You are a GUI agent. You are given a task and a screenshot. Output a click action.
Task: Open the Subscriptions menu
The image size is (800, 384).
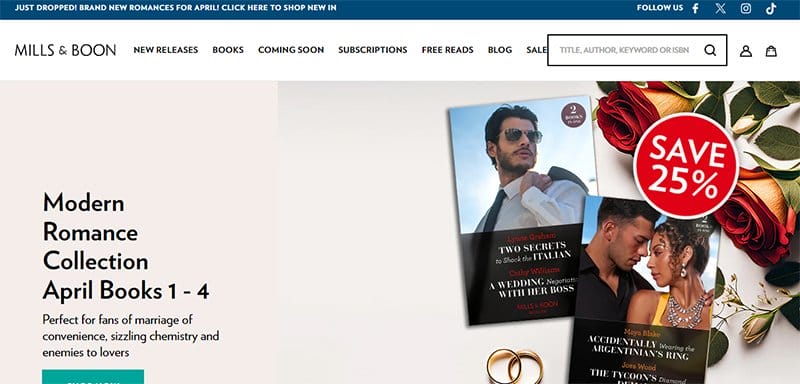pos(372,50)
